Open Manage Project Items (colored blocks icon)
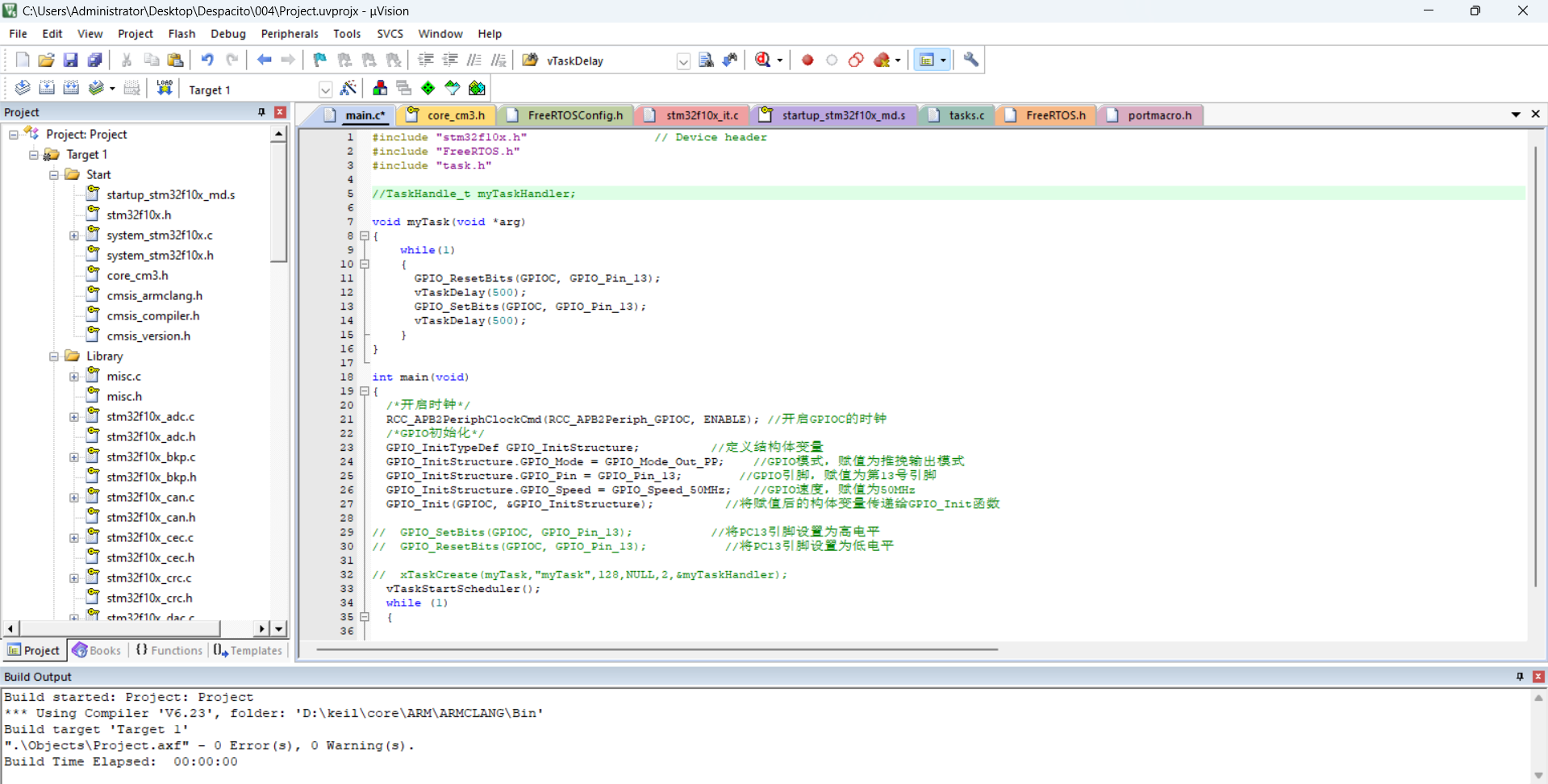Screen dimensions: 1548x784 pos(380,89)
